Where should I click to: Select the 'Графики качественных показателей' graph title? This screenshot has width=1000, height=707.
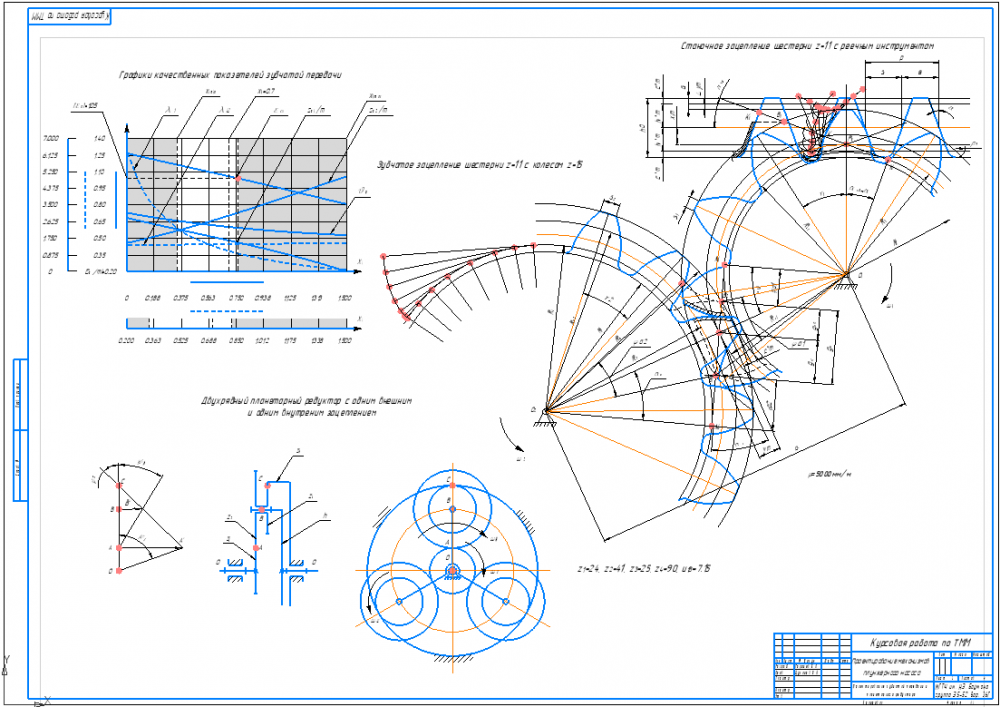tap(231, 75)
